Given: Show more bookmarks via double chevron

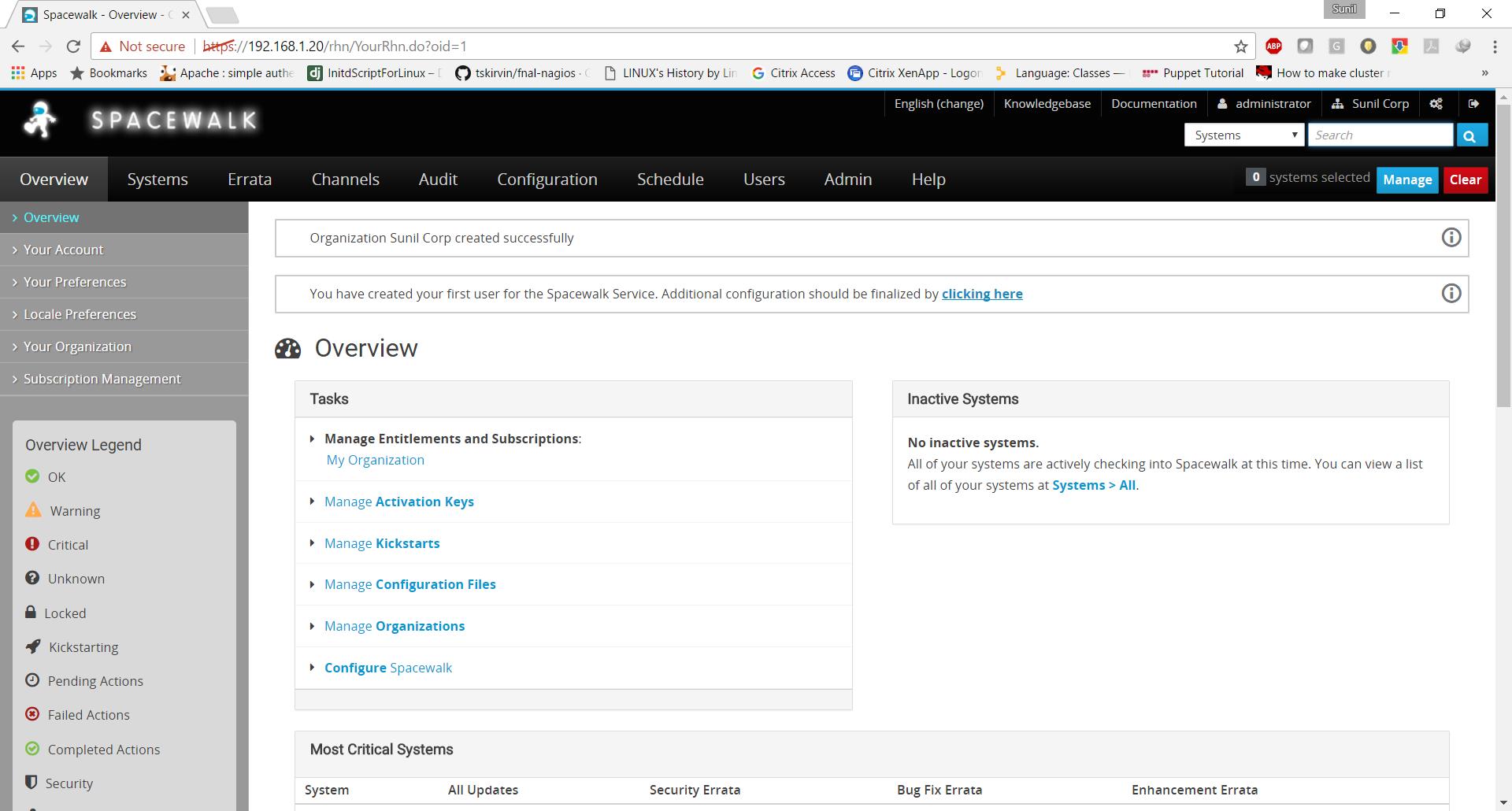Looking at the screenshot, I should tap(1484, 73).
